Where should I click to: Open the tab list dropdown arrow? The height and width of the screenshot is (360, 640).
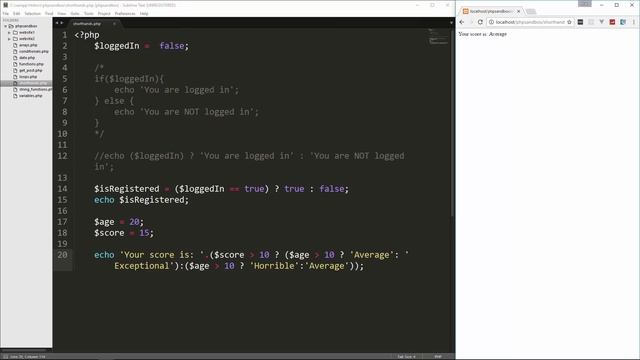(451, 23)
